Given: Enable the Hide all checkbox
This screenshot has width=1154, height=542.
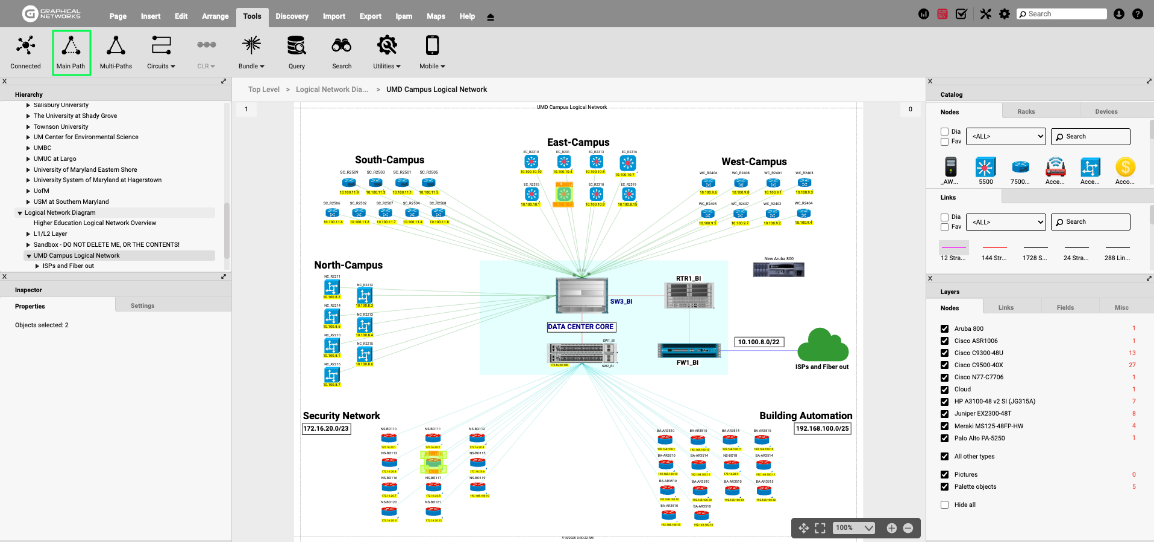Looking at the screenshot, I should pos(945,505).
